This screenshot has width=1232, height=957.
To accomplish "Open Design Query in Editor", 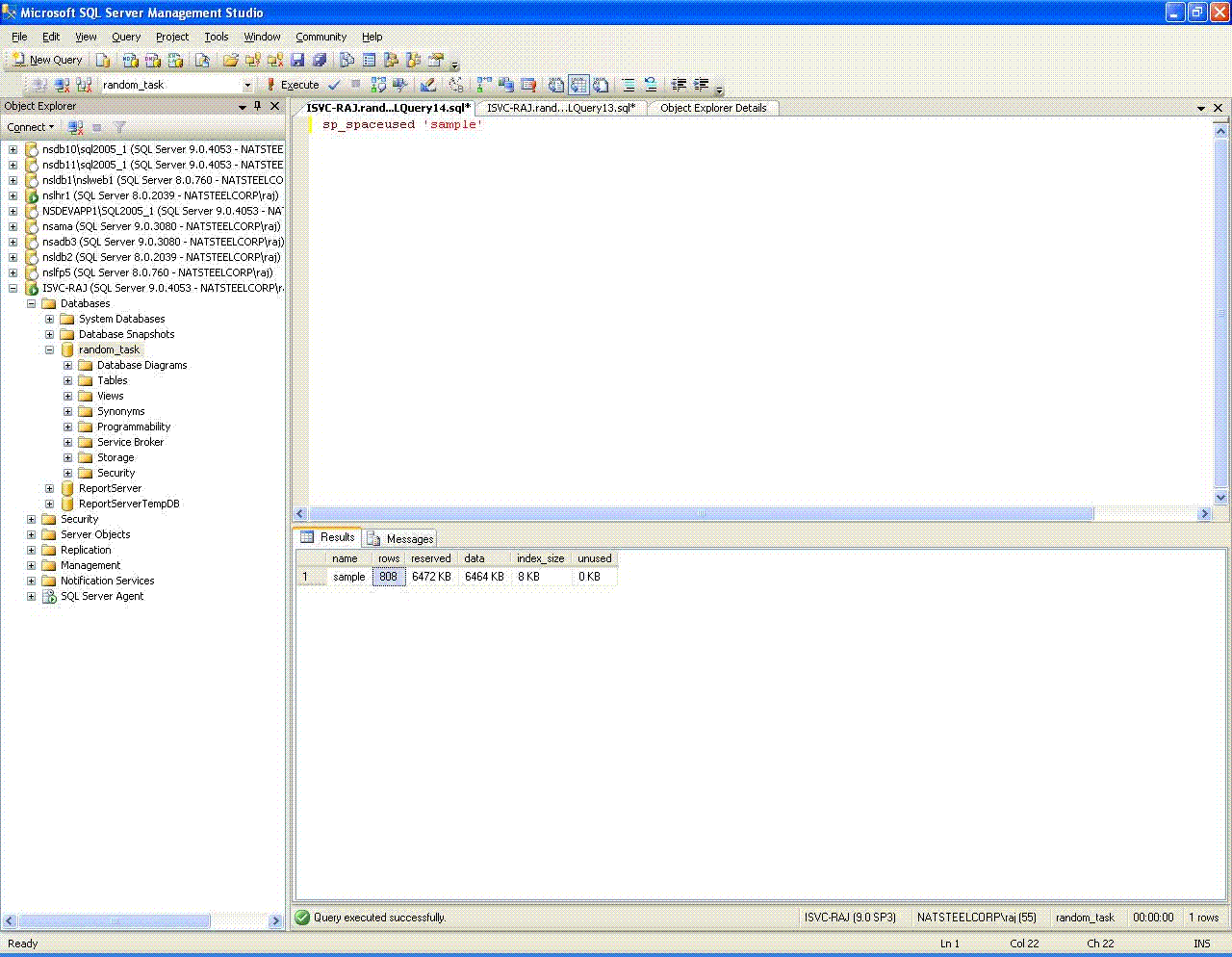I will point(428,85).
